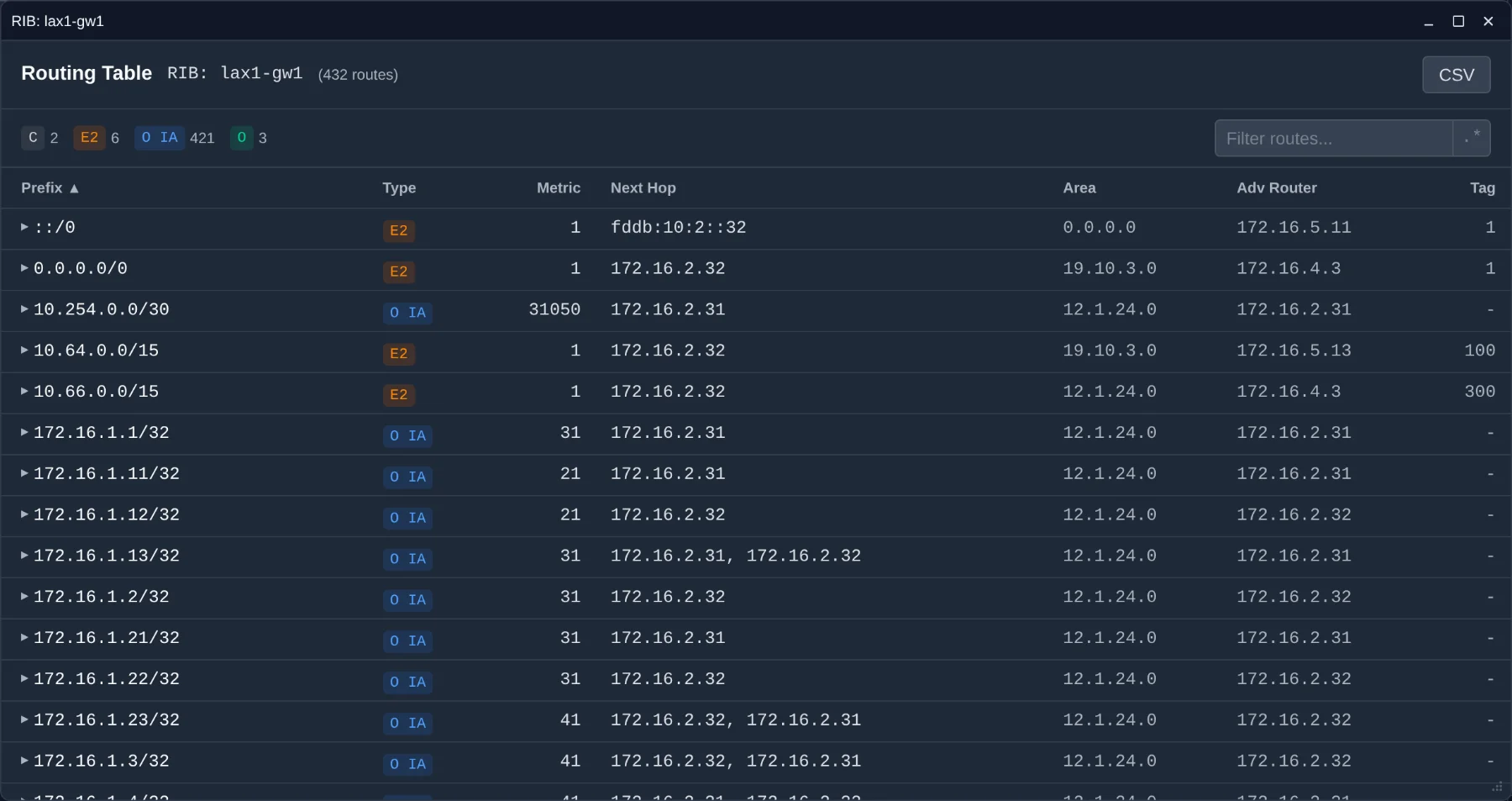Expand the 10.66.0.0/15 route row

(24, 392)
